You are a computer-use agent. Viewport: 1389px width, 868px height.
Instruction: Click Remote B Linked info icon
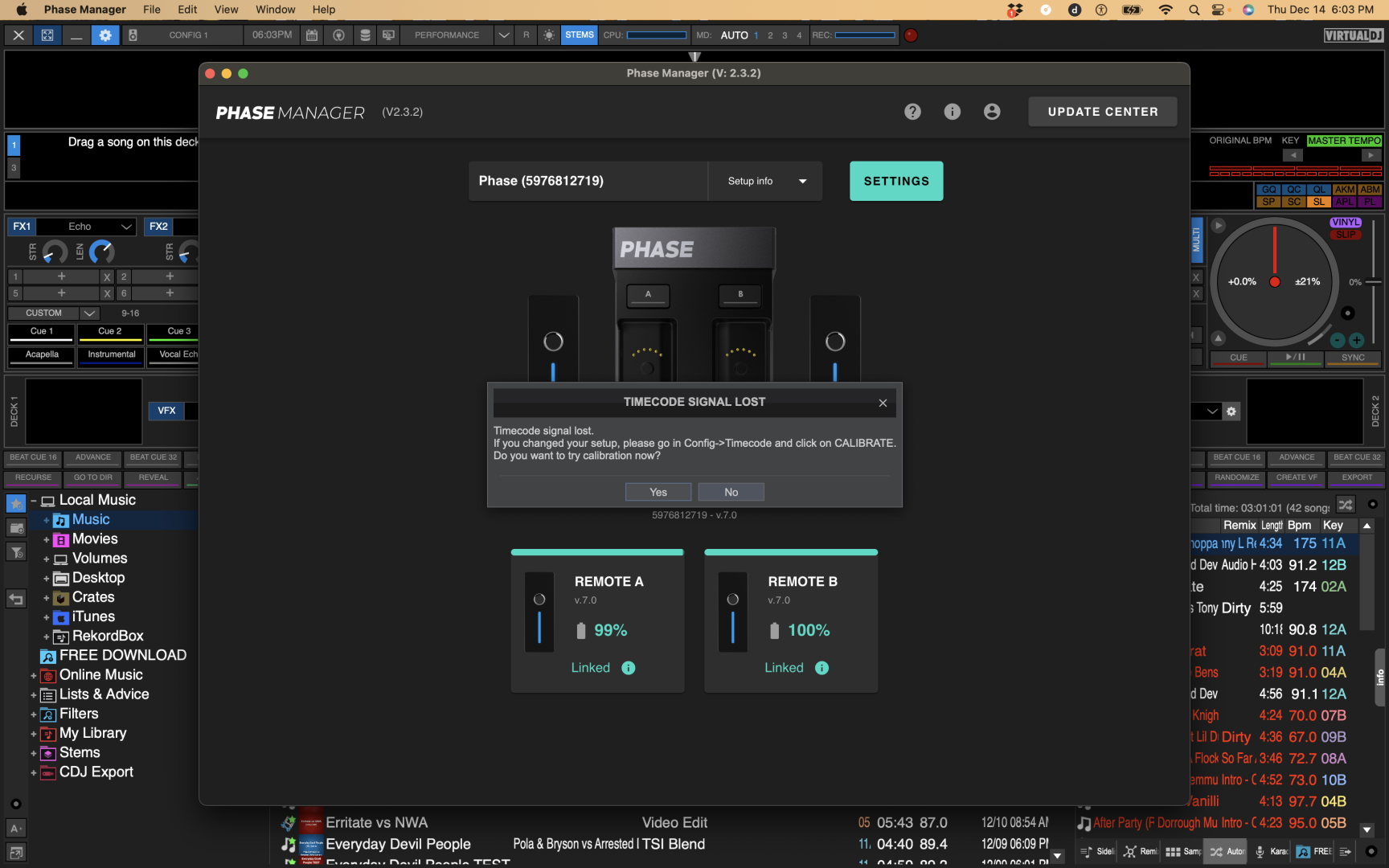coord(822,668)
